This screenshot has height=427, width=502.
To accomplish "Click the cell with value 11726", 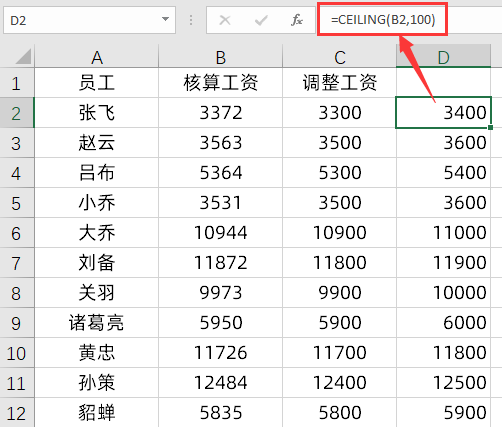I will [220, 353].
